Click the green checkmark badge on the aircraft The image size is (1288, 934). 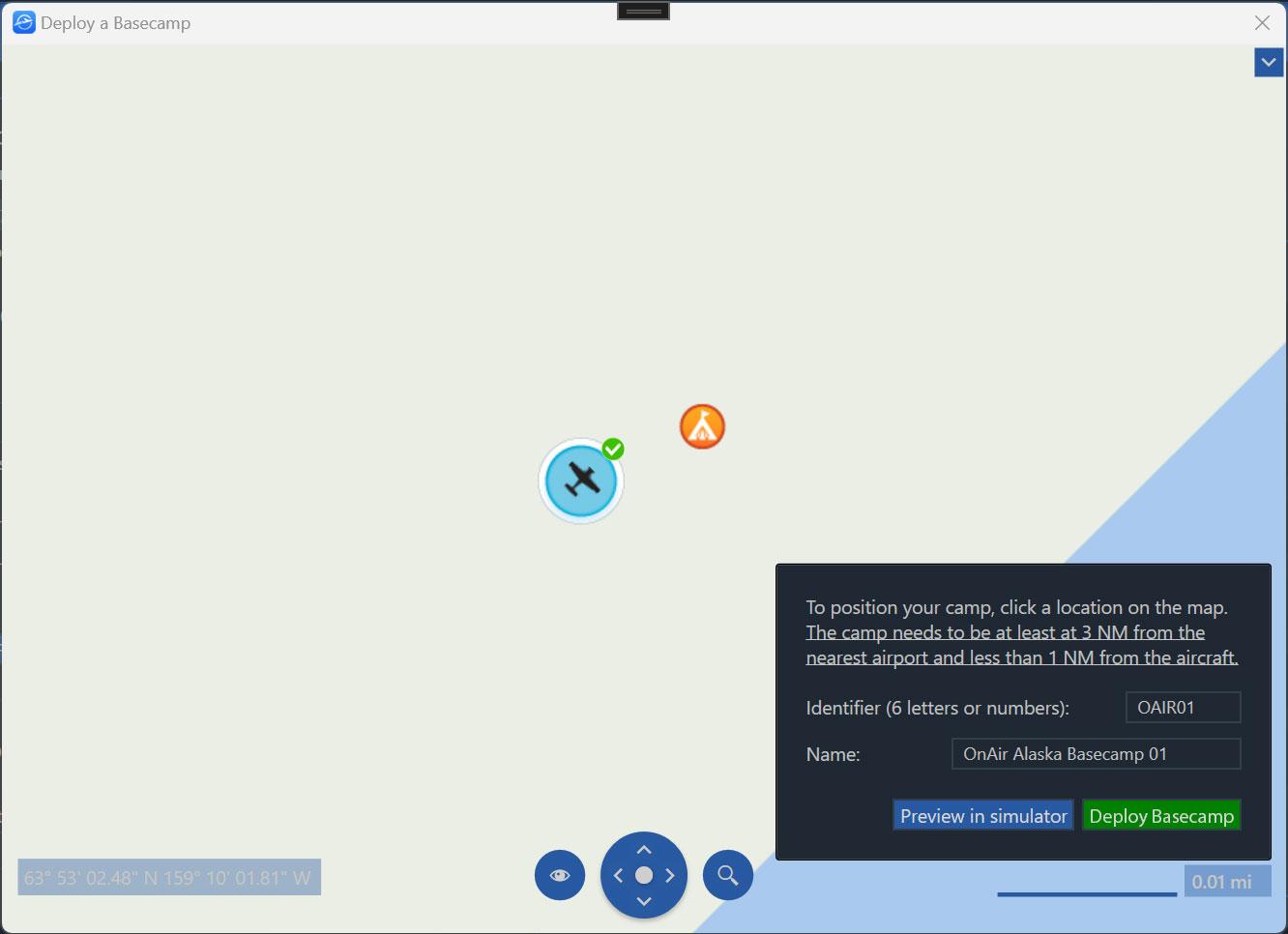point(613,449)
